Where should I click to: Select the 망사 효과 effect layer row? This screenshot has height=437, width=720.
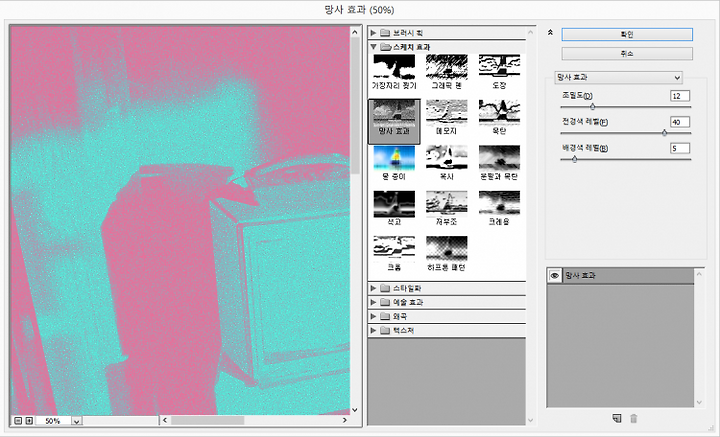[620, 275]
